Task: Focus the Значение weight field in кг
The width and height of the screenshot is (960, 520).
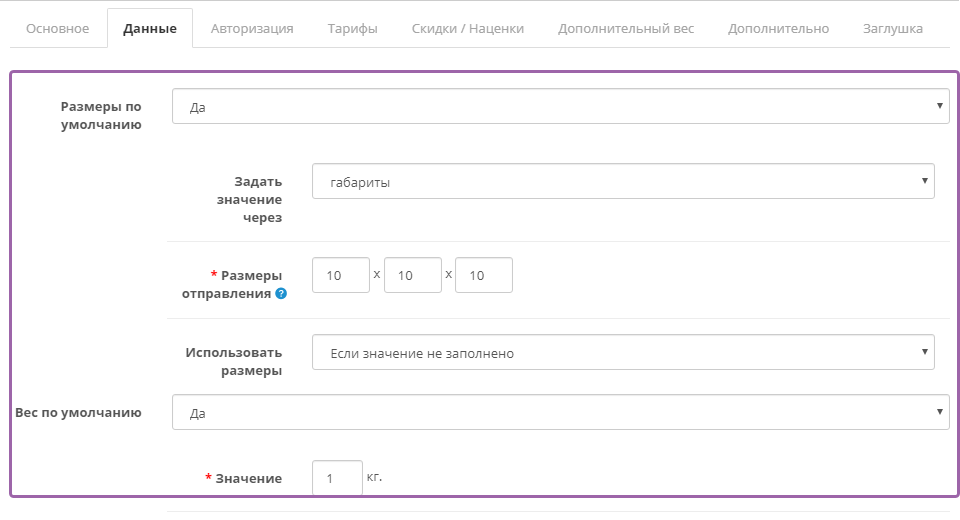Action: 337,478
